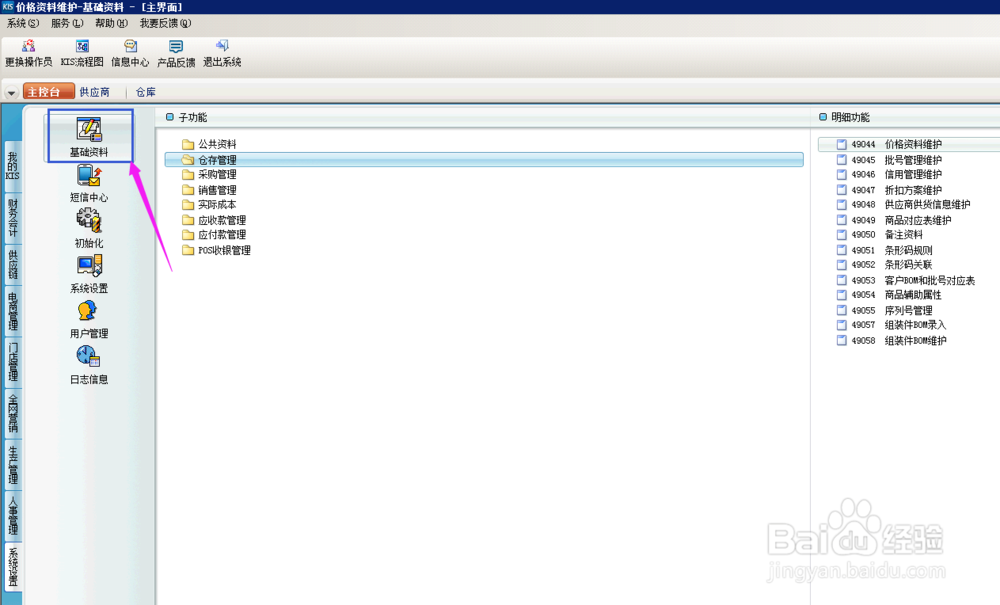Switch to the 主控台 tab
Screen dimensions: 1000x605
tap(48, 92)
